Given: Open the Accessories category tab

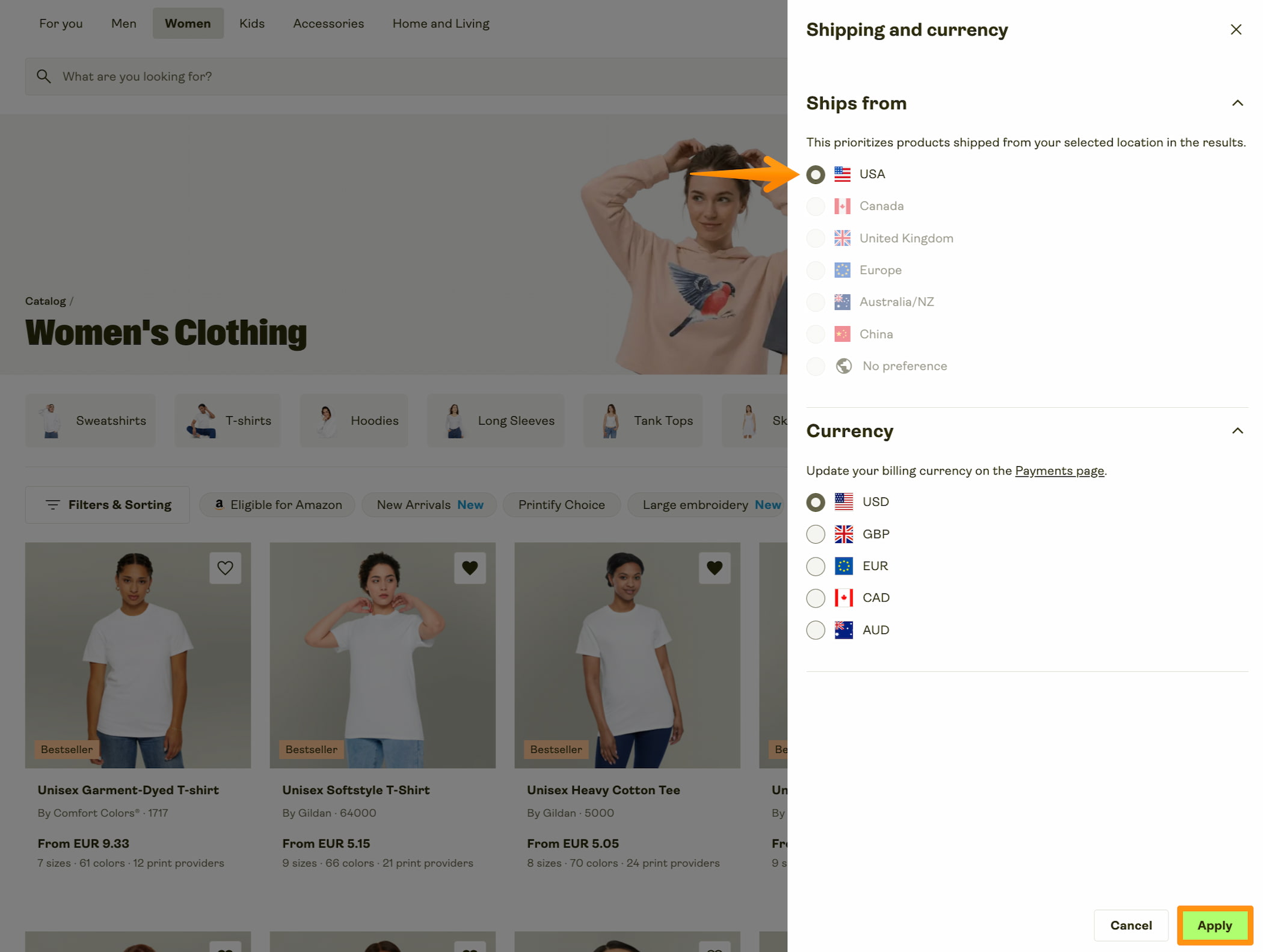Looking at the screenshot, I should [x=328, y=23].
